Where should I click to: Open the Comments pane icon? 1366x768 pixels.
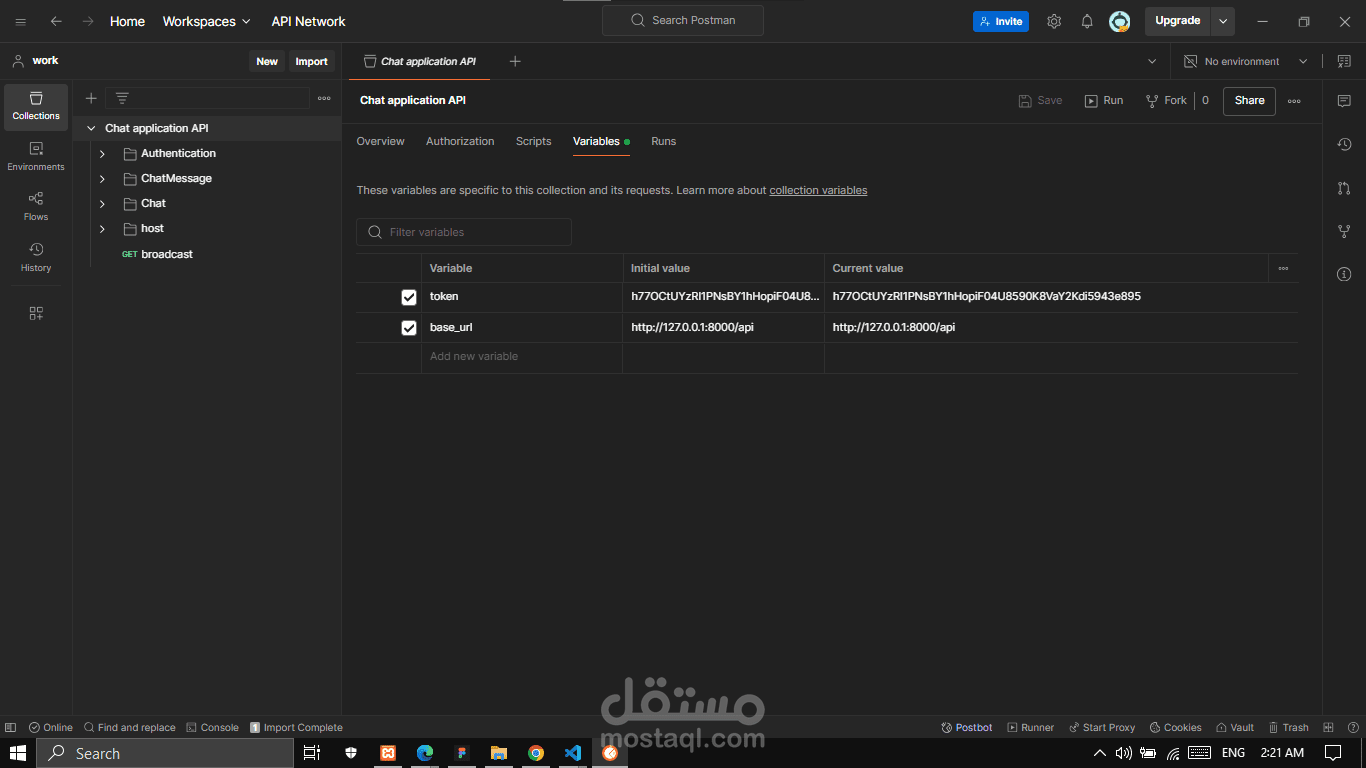[x=1344, y=101]
